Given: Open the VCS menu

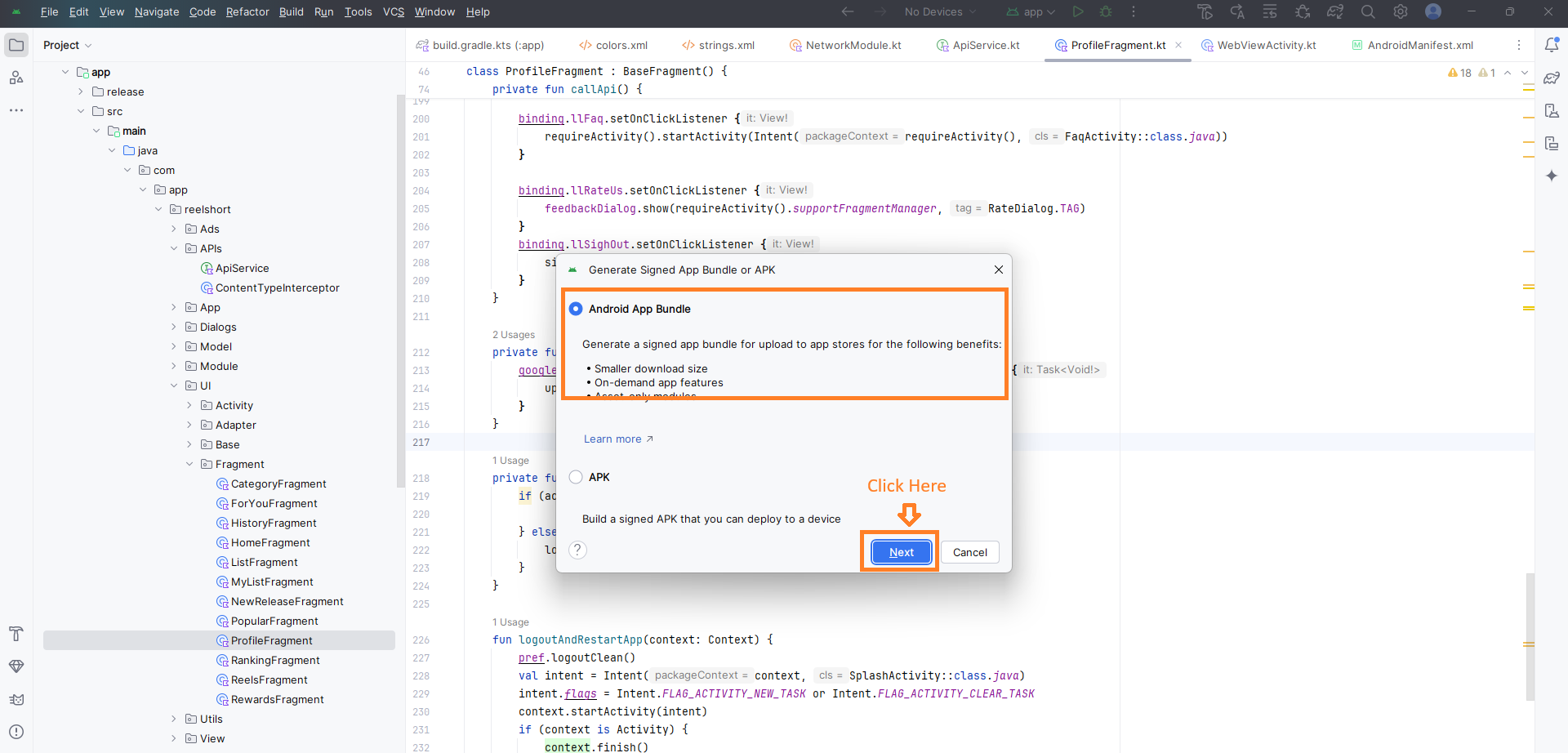Looking at the screenshot, I should [x=394, y=11].
